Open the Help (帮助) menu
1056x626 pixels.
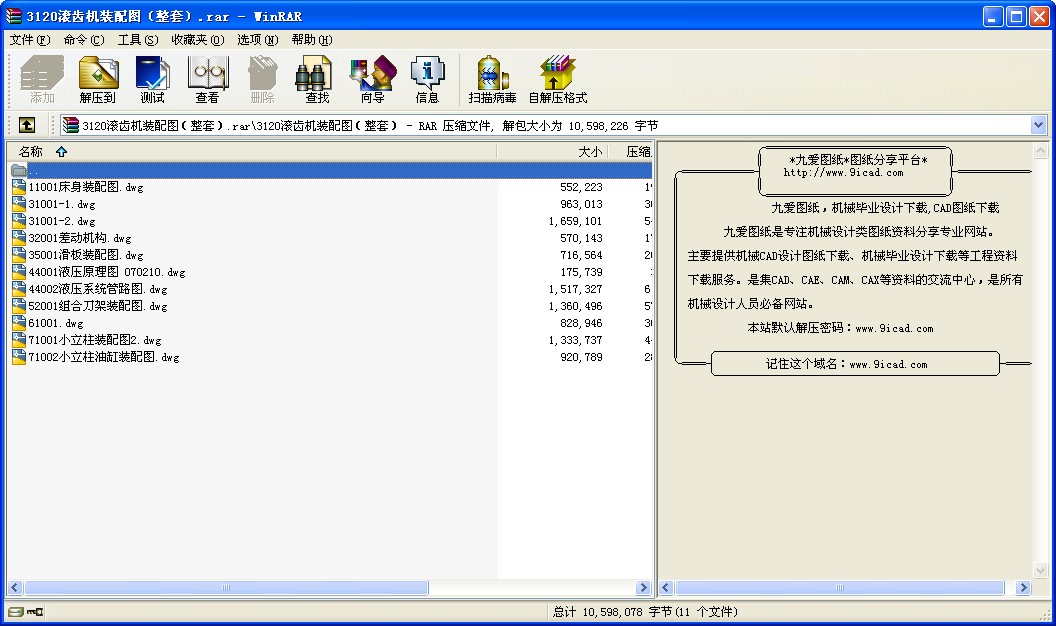[312, 40]
